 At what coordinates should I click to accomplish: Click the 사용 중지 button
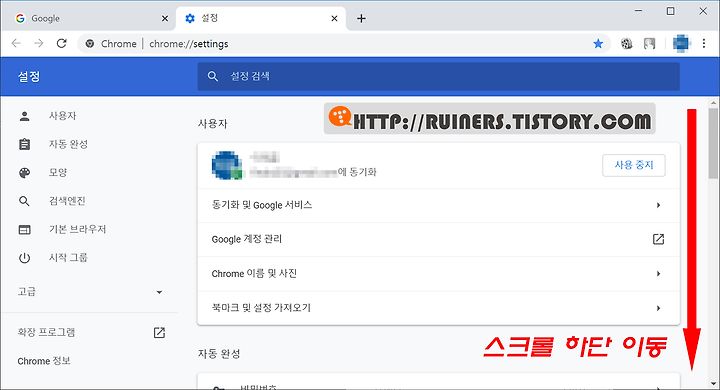(634, 165)
